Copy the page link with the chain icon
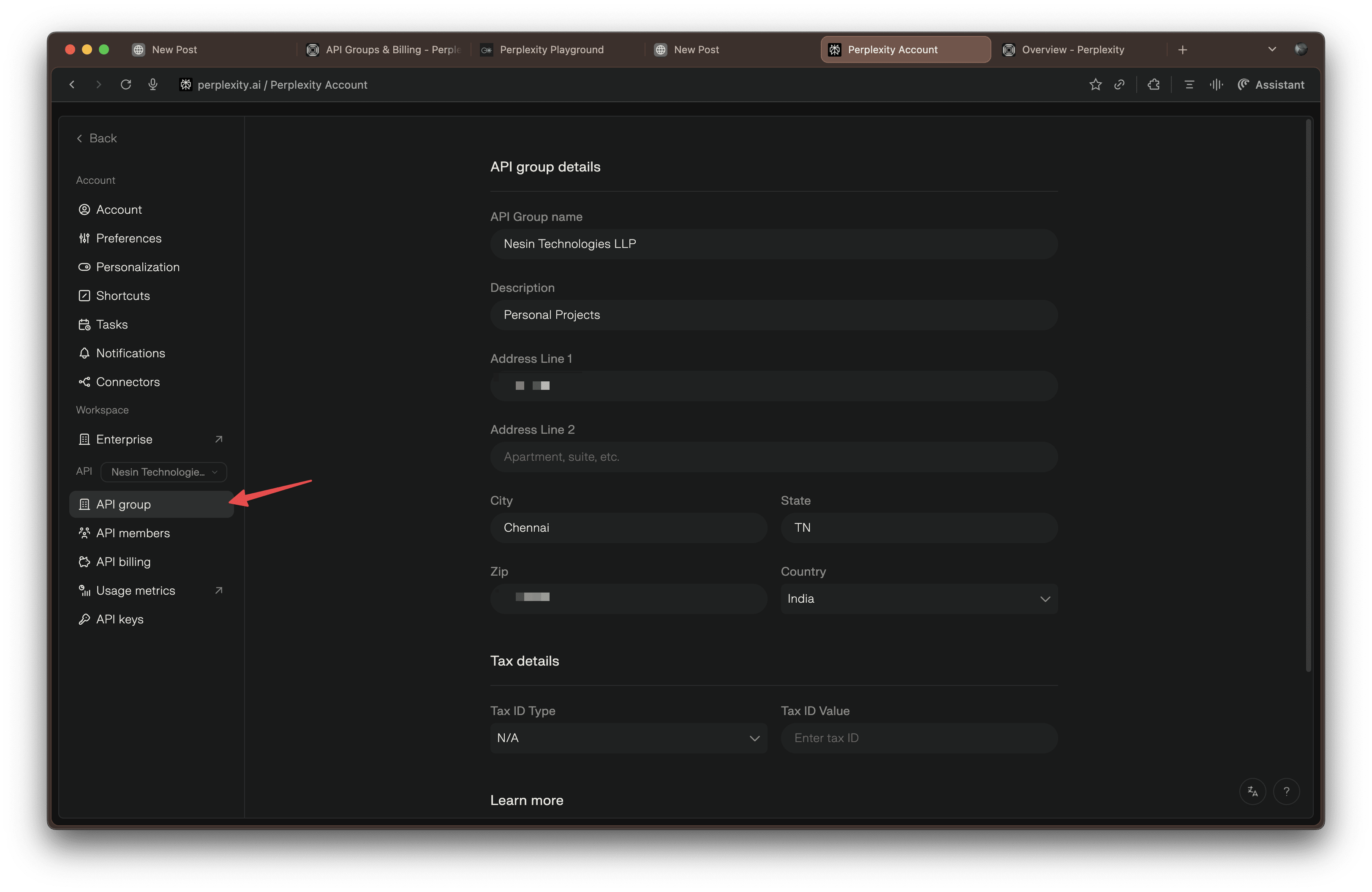 (1119, 85)
